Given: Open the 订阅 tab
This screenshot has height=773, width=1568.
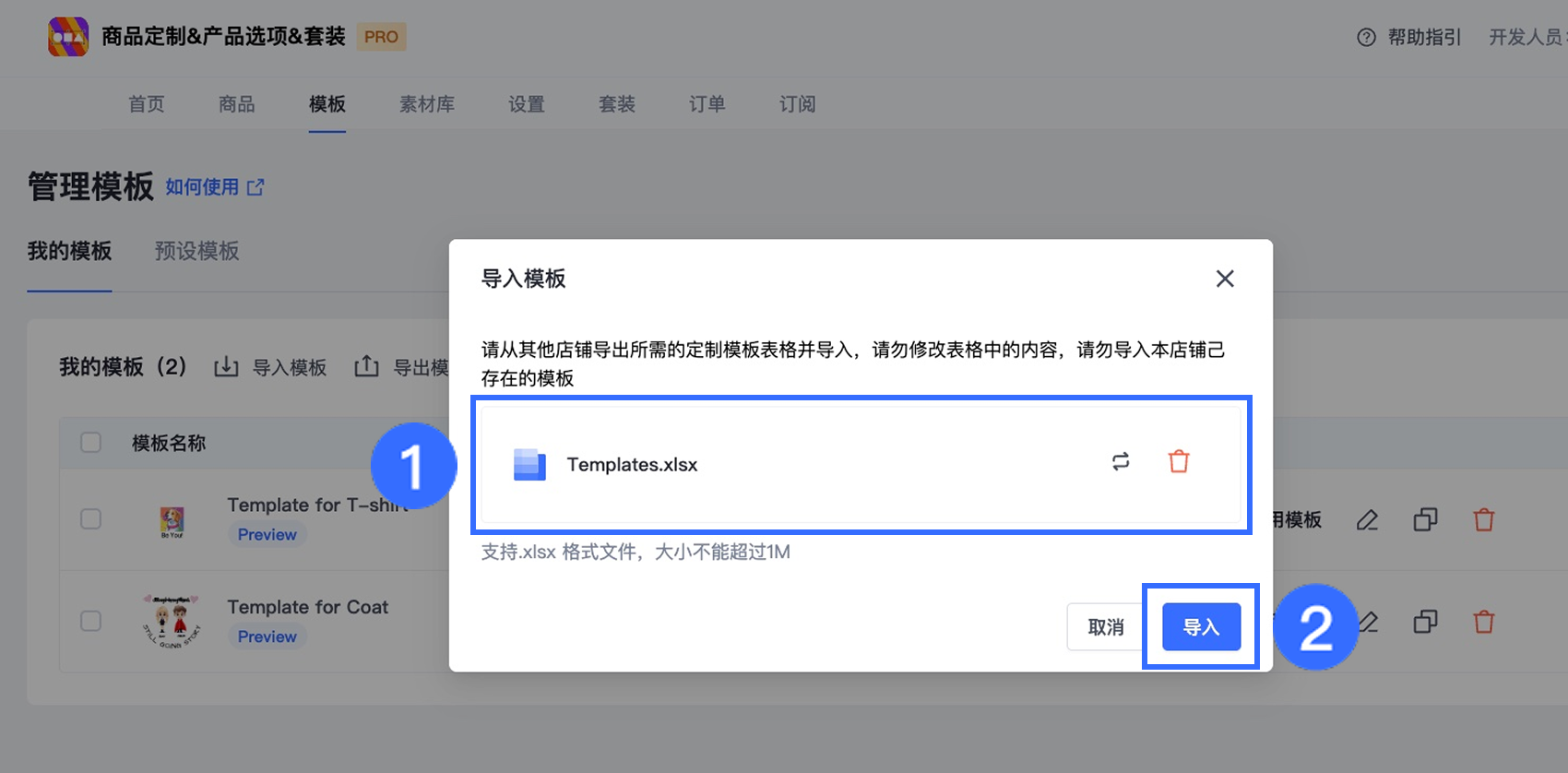Looking at the screenshot, I should [798, 104].
